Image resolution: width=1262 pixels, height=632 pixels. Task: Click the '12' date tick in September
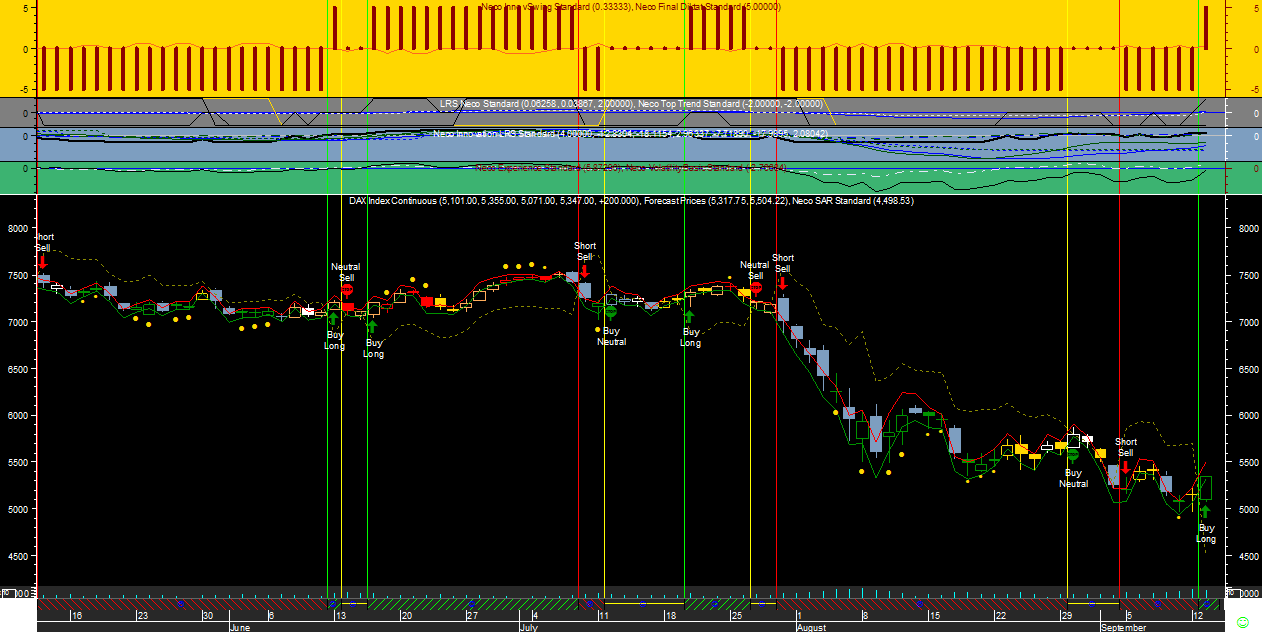point(1197,616)
